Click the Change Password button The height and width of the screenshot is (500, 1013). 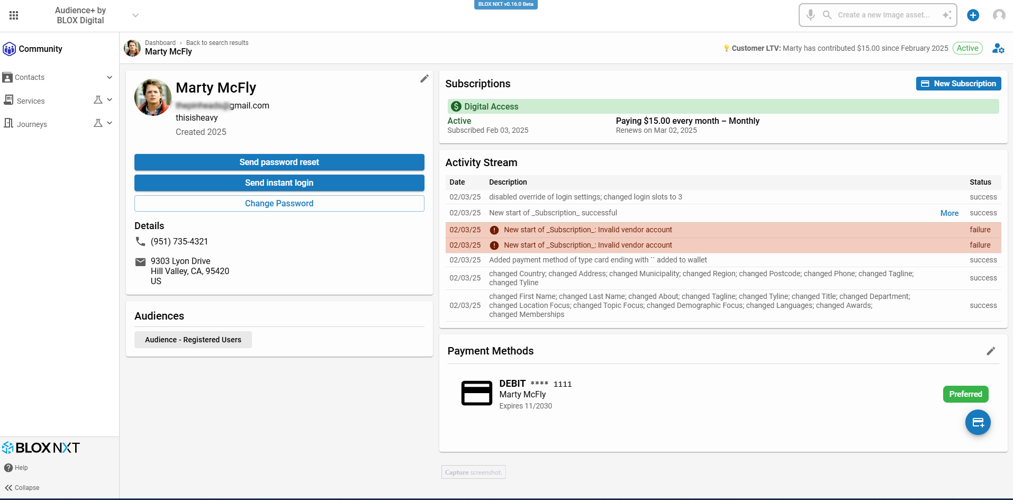[279, 203]
